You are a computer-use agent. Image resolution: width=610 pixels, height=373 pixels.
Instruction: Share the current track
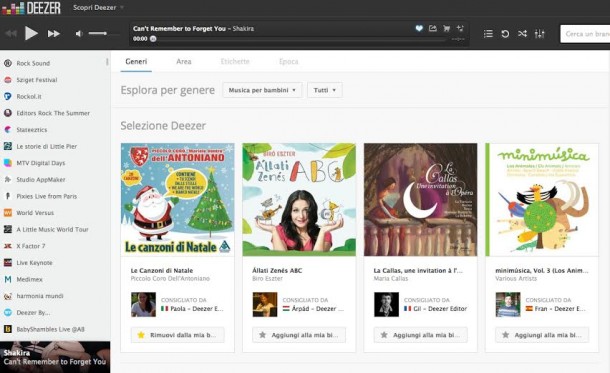tap(433, 28)
